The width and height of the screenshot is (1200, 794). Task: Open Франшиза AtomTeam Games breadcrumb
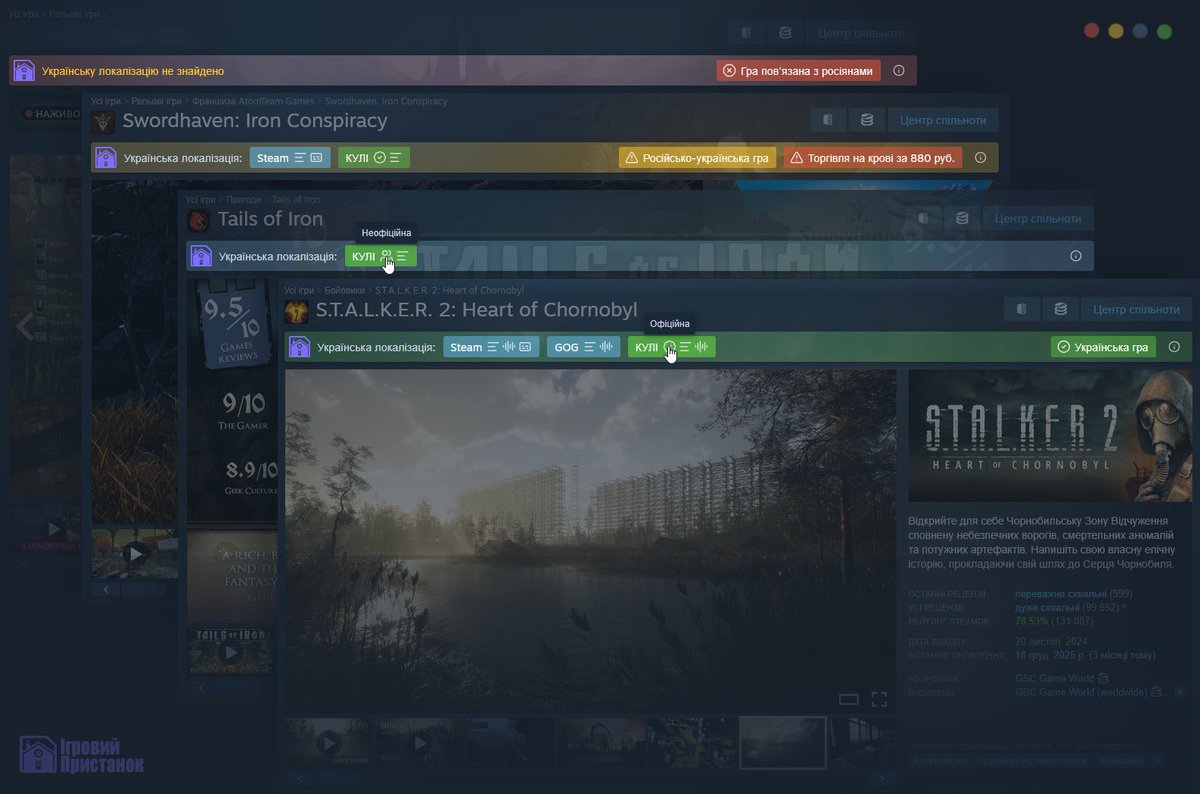point(253,101)
